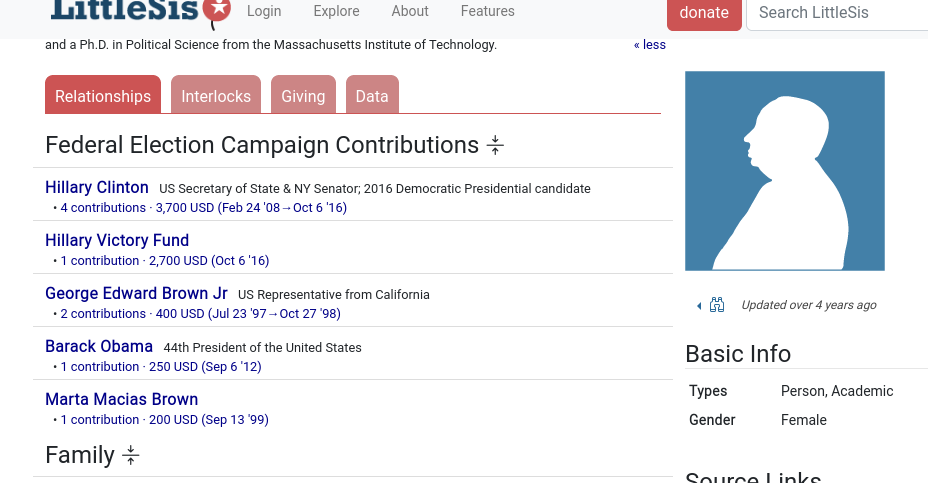The width and height of the screenshot is (928, 483).
Task: View the 250 USD Sep 6 '12 contribution
Action: click(161, 367)
